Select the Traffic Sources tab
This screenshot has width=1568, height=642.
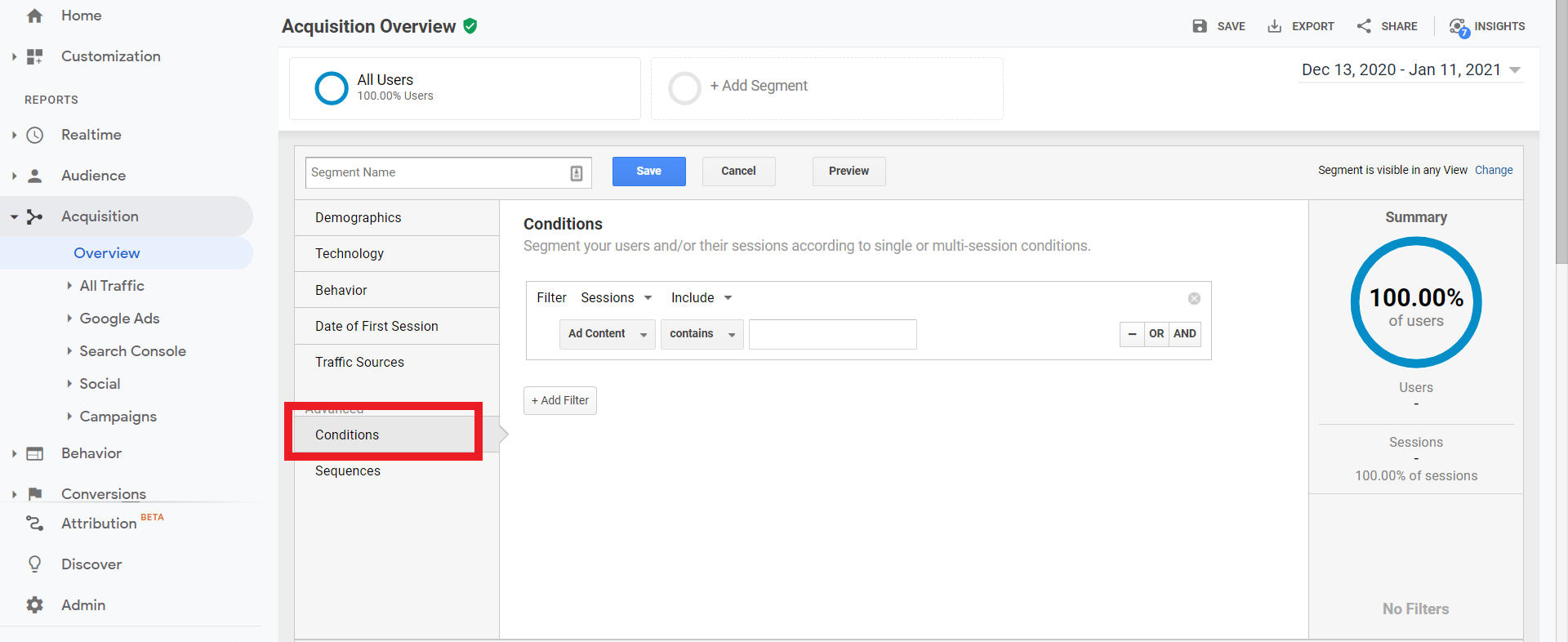397,362
